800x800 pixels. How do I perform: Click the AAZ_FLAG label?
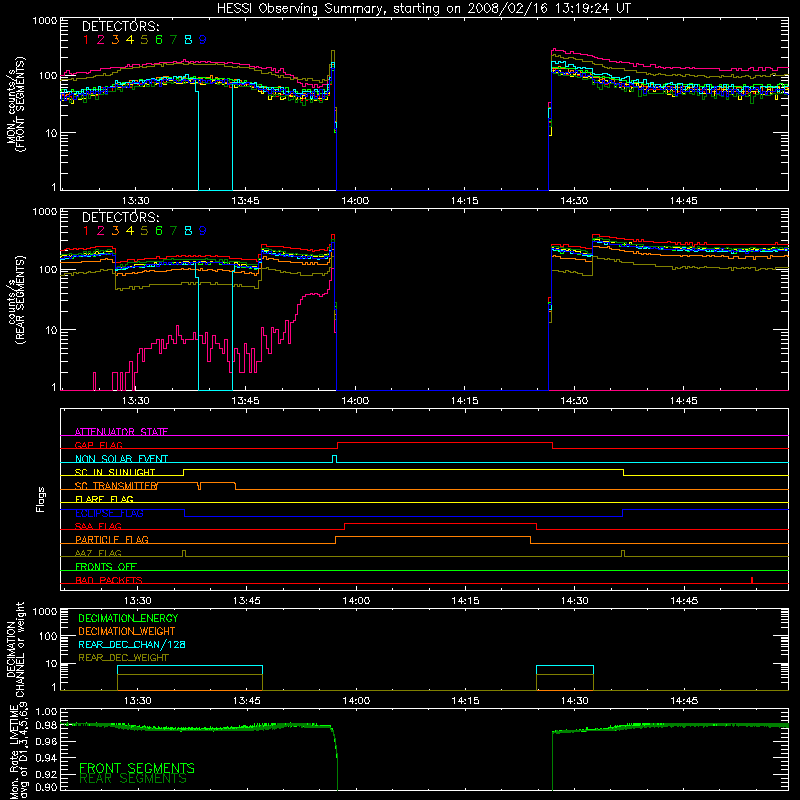point(98,553)
